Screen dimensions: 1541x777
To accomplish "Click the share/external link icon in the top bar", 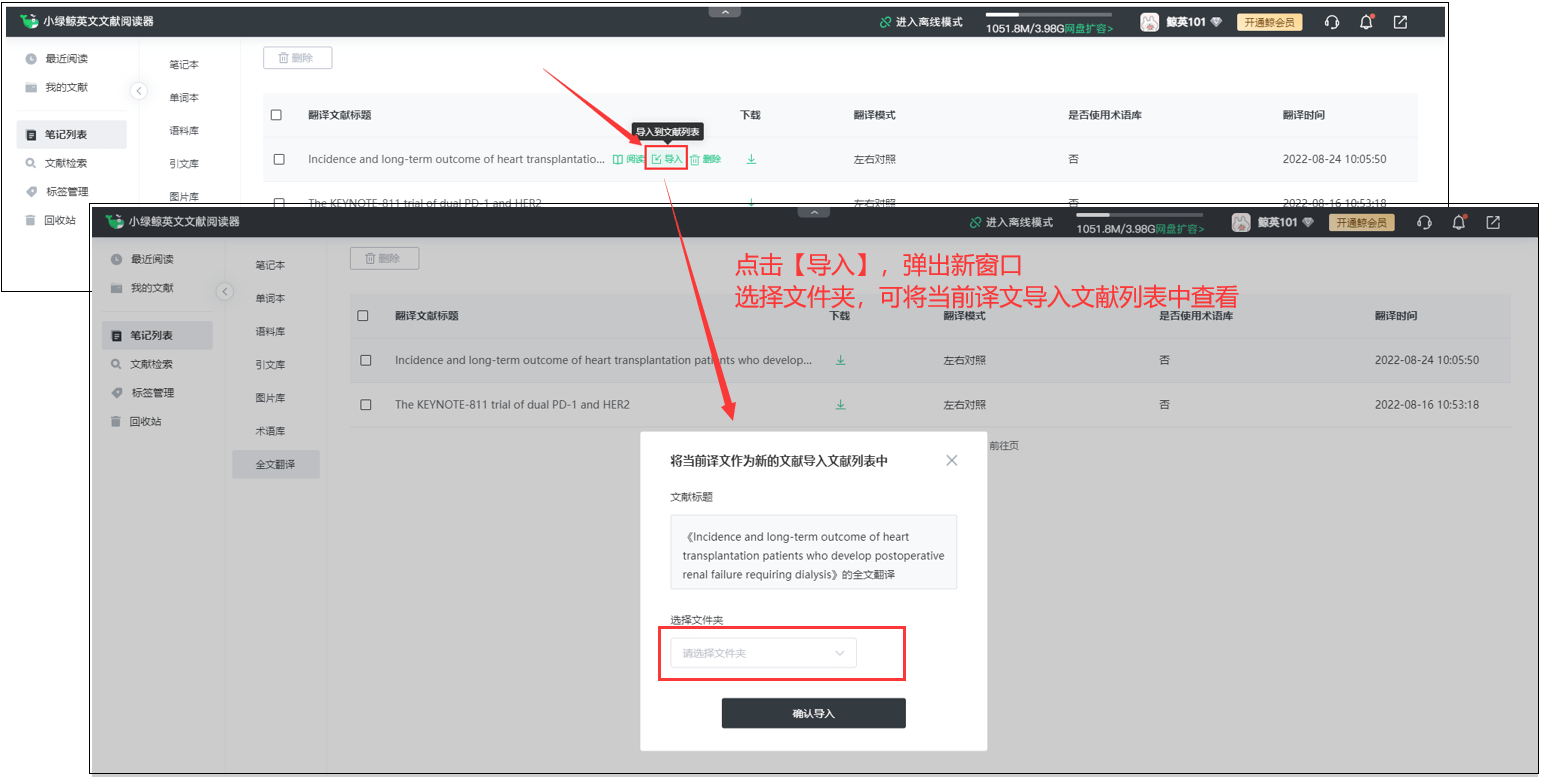I will click(x=1402, y=21).
